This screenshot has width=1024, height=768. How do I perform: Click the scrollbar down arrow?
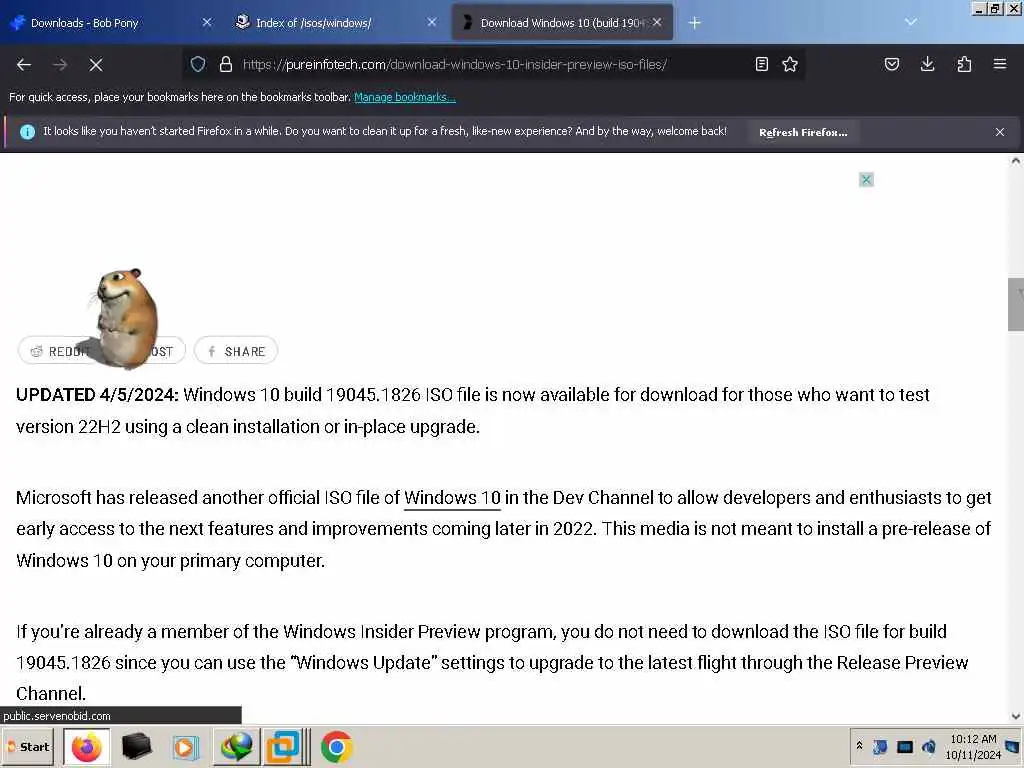click(x=1016, y=716)
